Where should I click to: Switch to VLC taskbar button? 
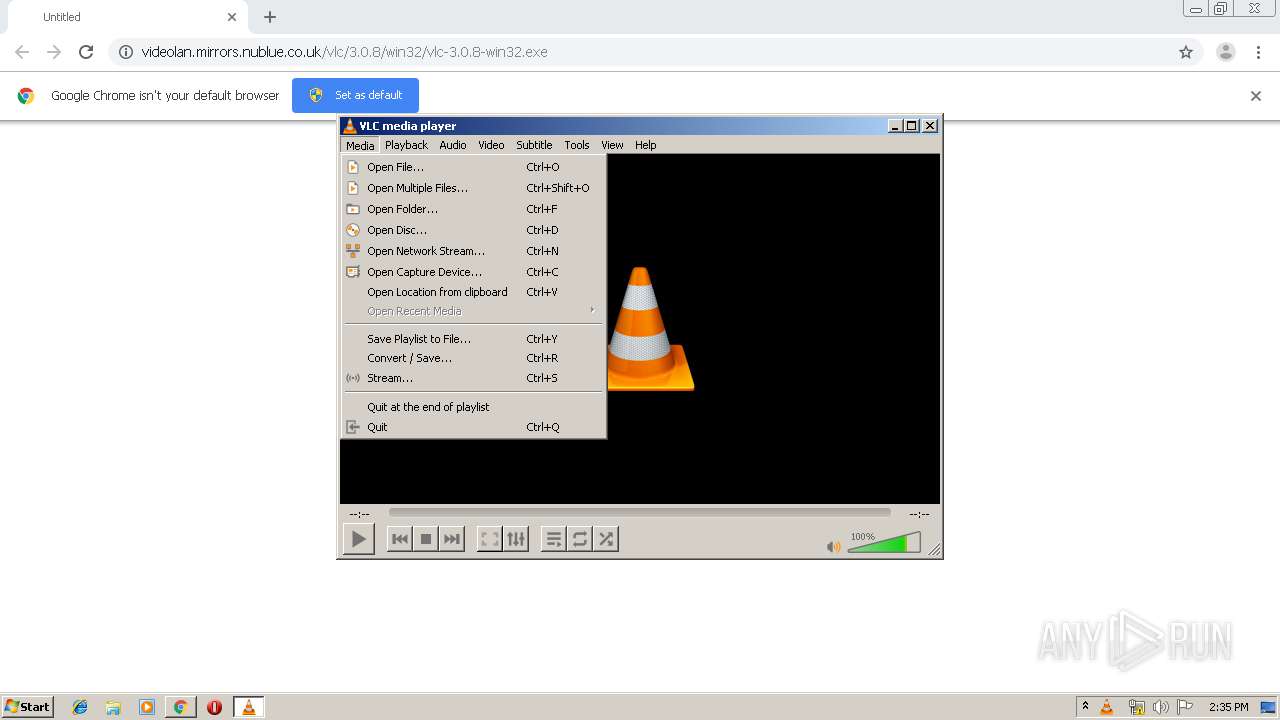click(x=249, y=707)
